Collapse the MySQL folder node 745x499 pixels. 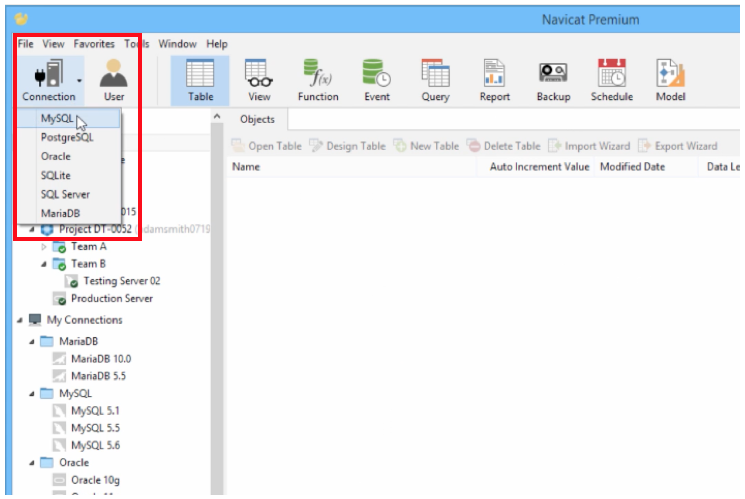[x=32, y=393]
